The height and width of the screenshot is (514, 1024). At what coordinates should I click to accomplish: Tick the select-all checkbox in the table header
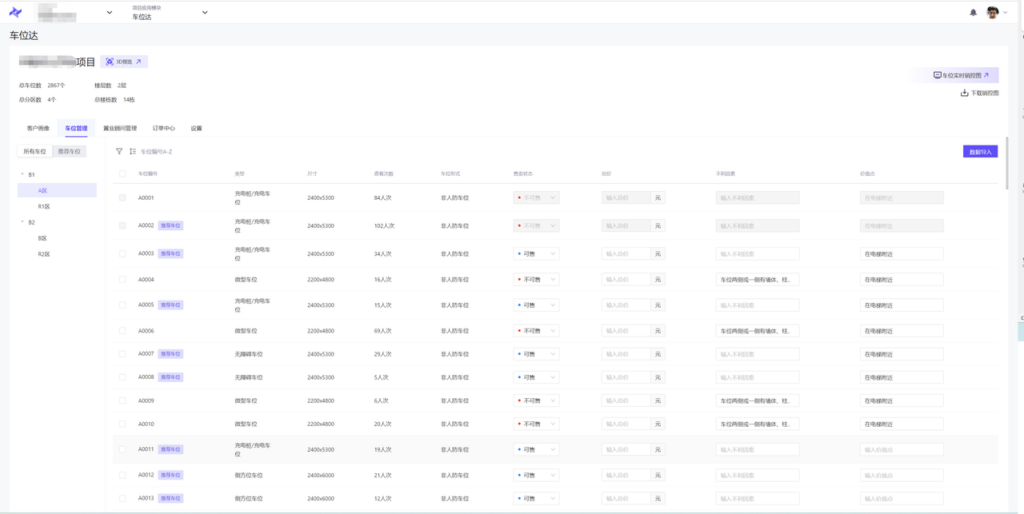(122, 173)
